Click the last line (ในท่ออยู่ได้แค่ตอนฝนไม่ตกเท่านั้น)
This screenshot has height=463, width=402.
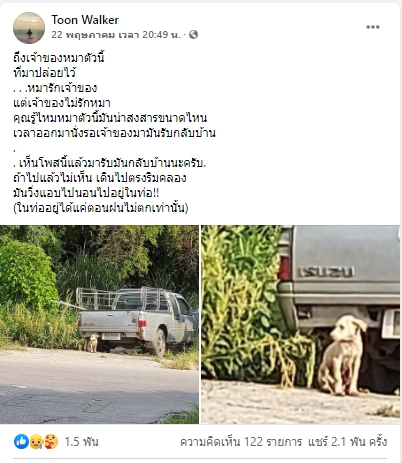[x=101, y=208]
